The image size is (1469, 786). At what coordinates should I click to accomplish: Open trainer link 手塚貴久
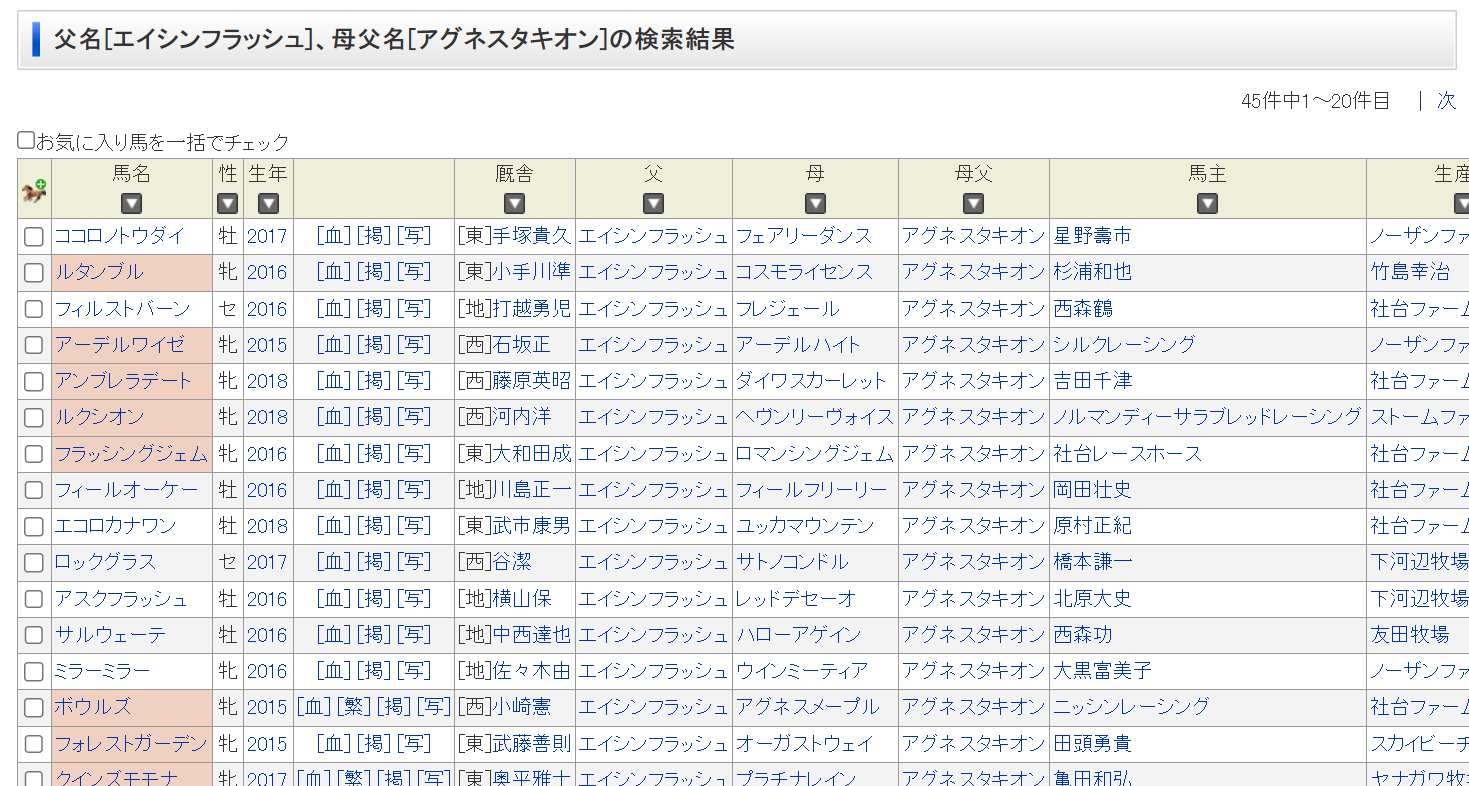coord(532,236)
